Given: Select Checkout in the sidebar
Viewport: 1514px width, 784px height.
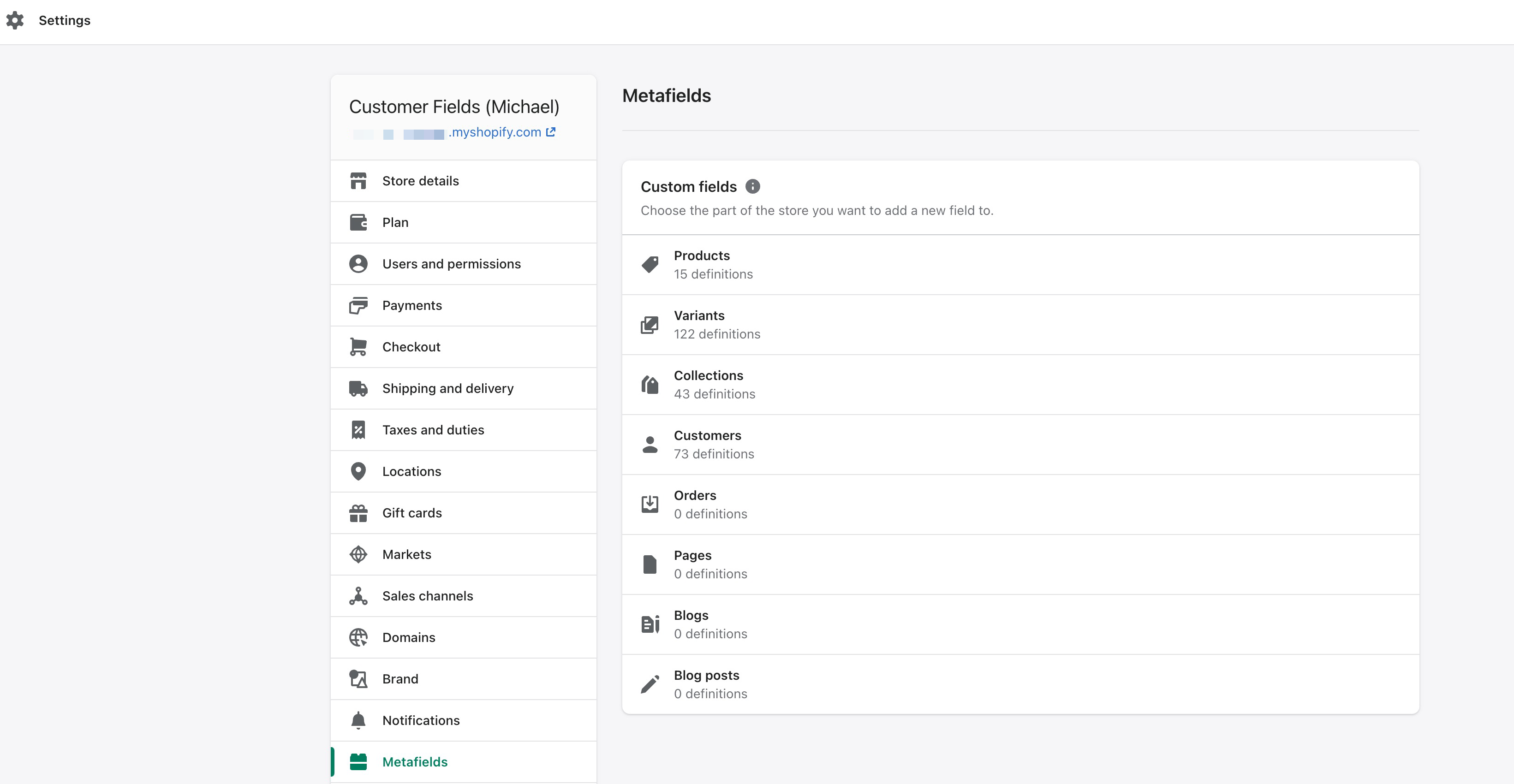Looking at the screenshot, I should tap(463, 347).
